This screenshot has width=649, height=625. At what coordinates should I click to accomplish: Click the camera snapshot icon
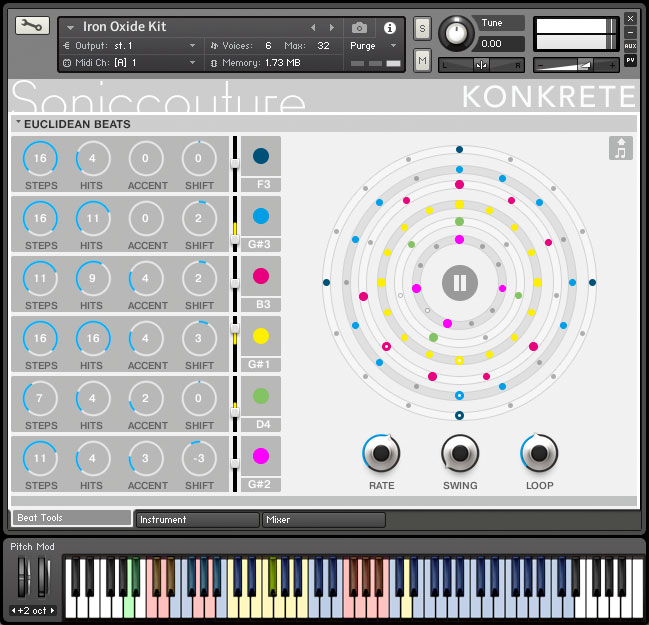coord(359,28)
